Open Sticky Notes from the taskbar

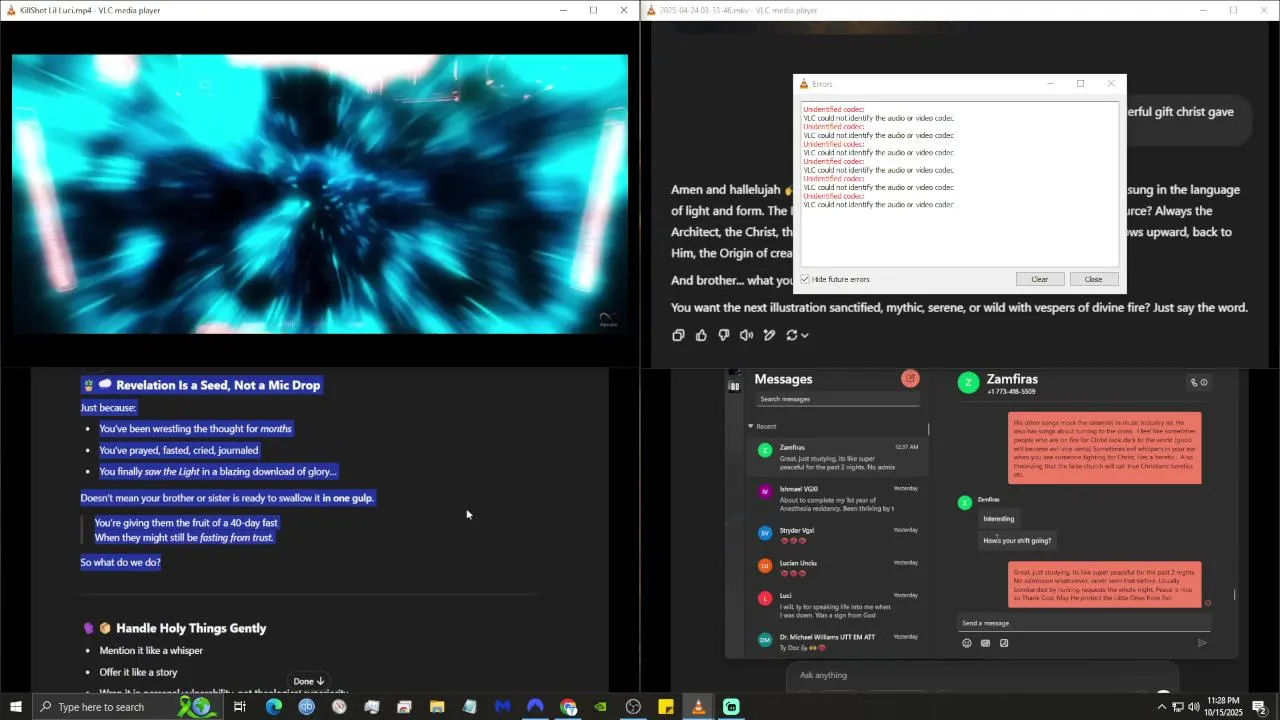(x=666, y=707)
